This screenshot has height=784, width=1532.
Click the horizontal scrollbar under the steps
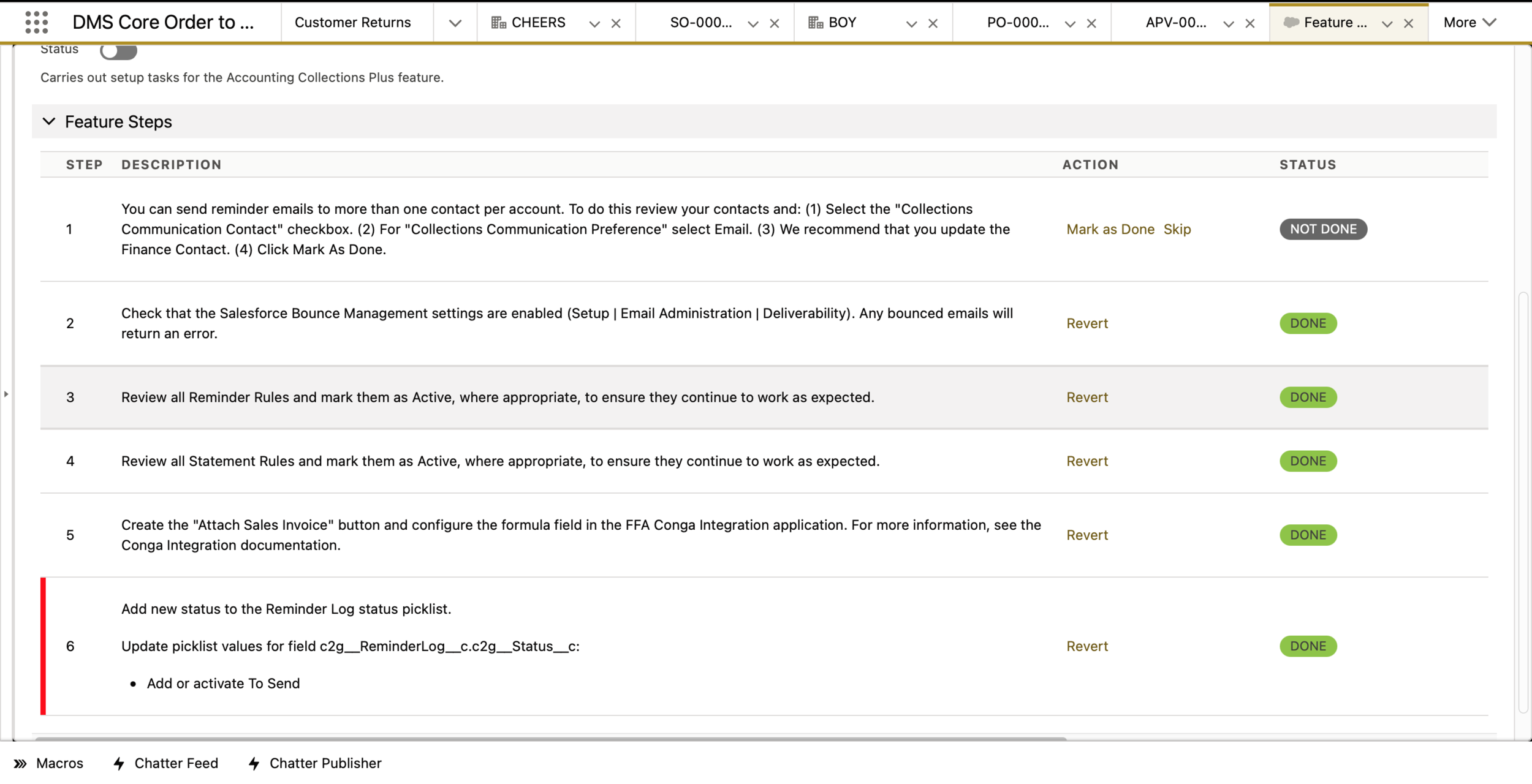click(x=550, y=739)
